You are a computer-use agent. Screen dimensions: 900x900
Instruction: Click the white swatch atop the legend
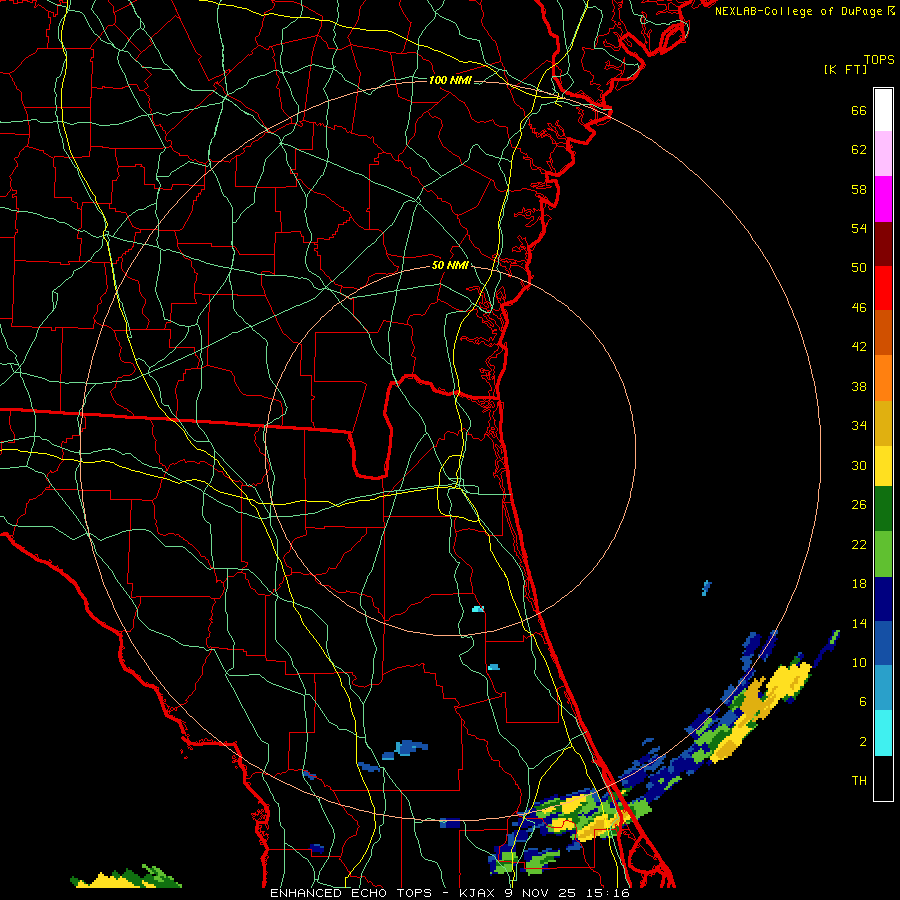883,110
